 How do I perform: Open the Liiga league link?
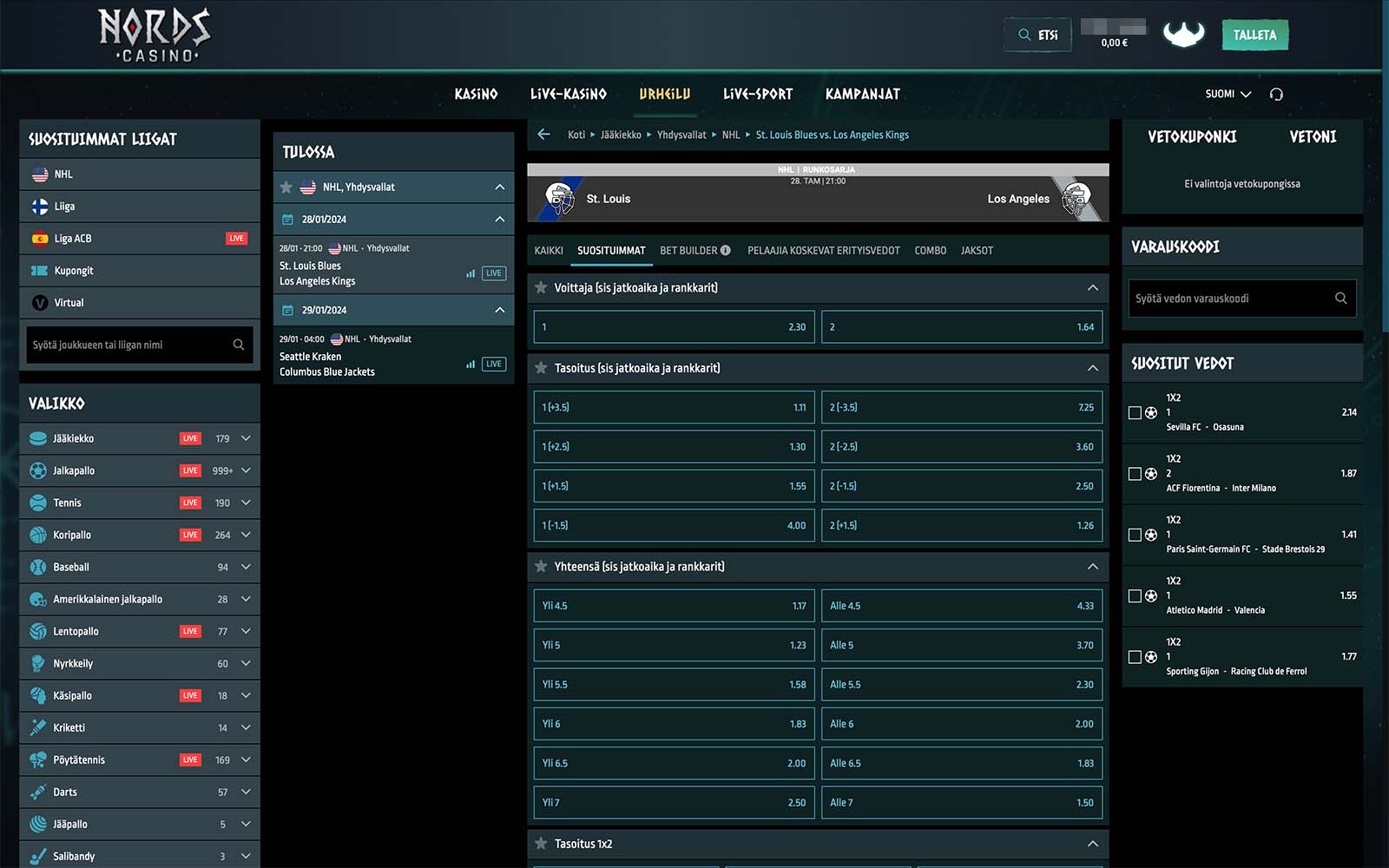pos(140,207)
